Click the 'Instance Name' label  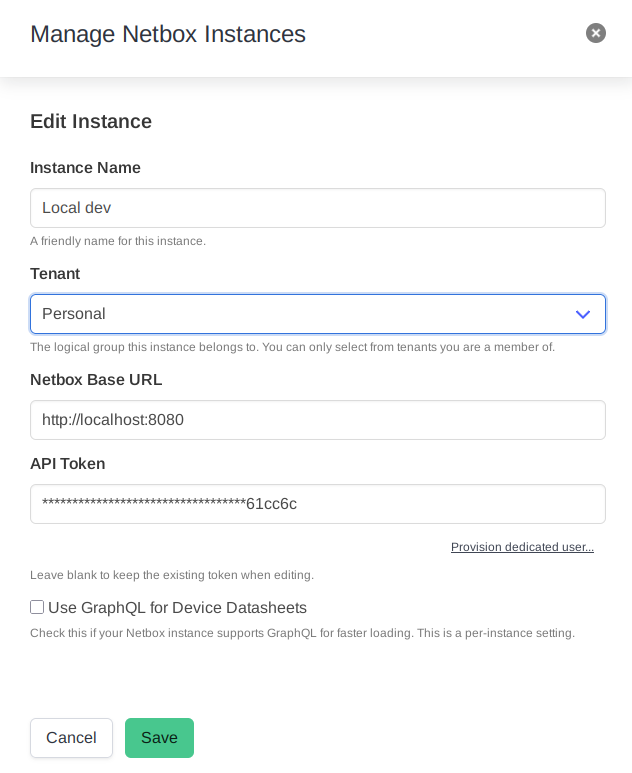coord(85,168)
